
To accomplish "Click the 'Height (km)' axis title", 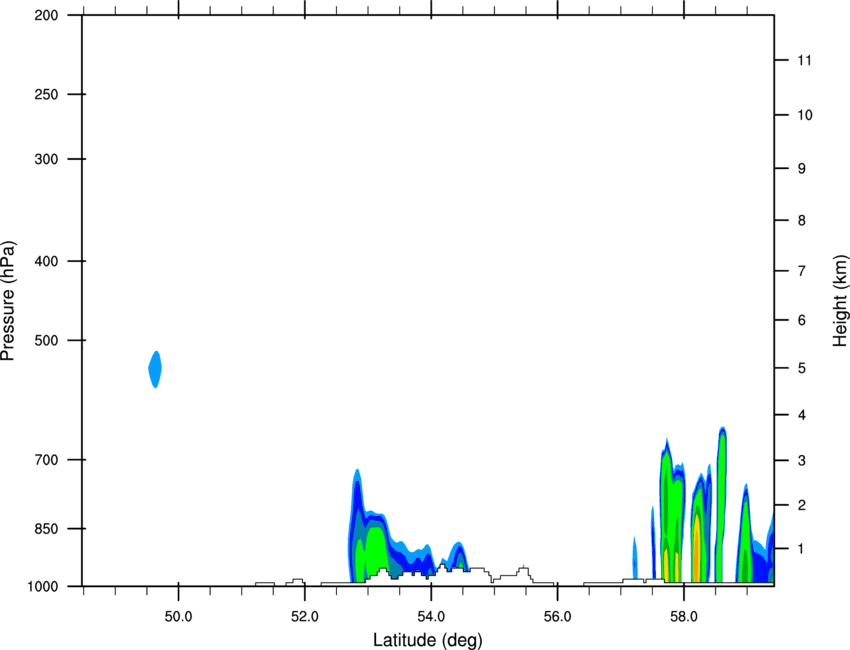I will tap(840, 300).
